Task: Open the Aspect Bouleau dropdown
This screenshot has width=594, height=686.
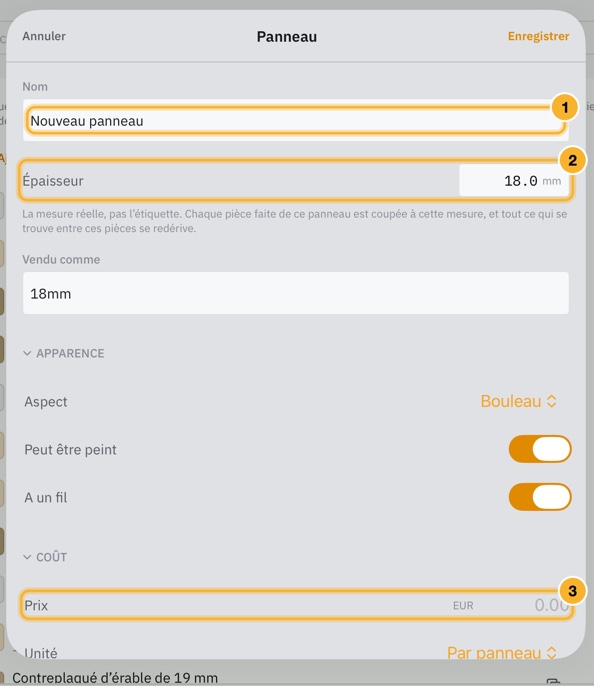Action: pos(518,401)
